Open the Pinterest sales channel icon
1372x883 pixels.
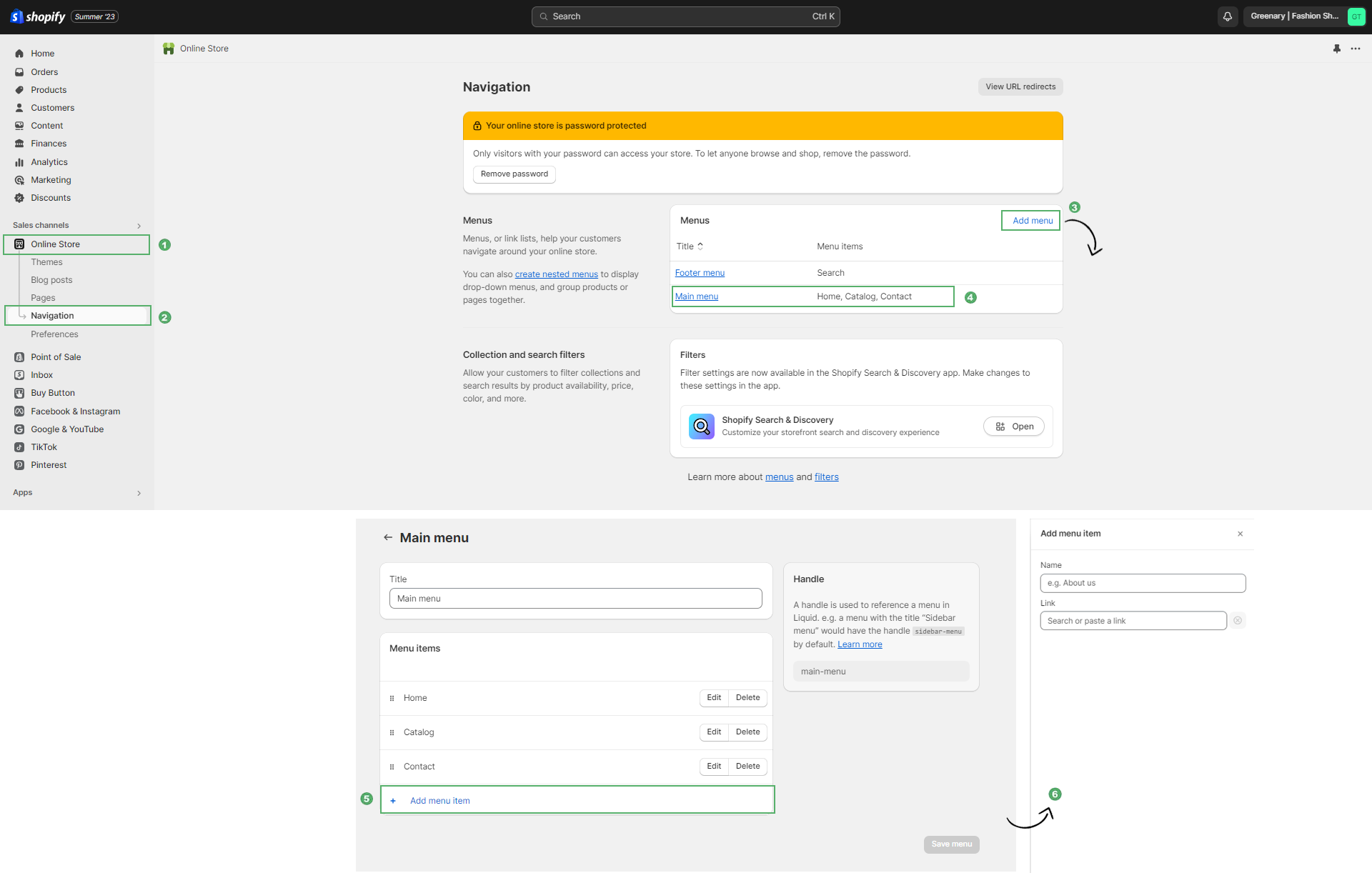tap(19, 465)
